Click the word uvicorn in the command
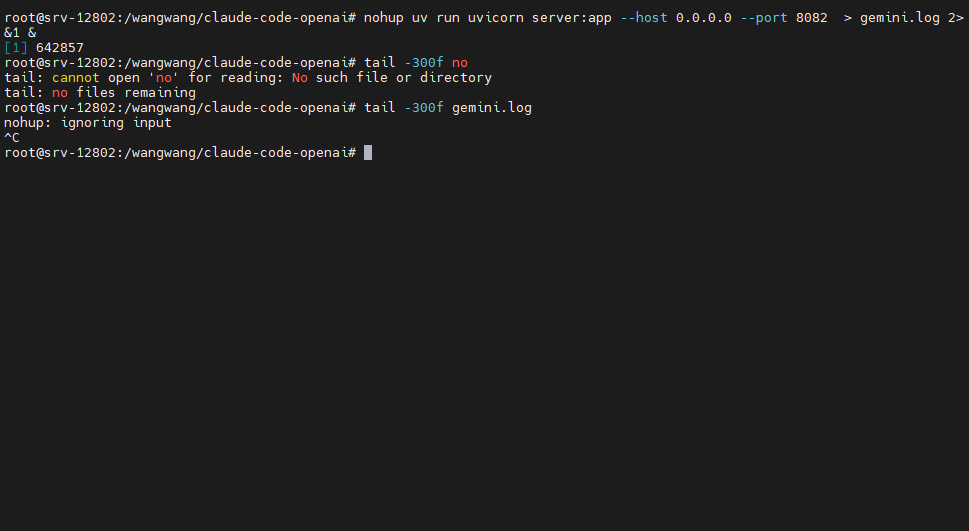Screen dimensions: 969x531 (496, 18)
